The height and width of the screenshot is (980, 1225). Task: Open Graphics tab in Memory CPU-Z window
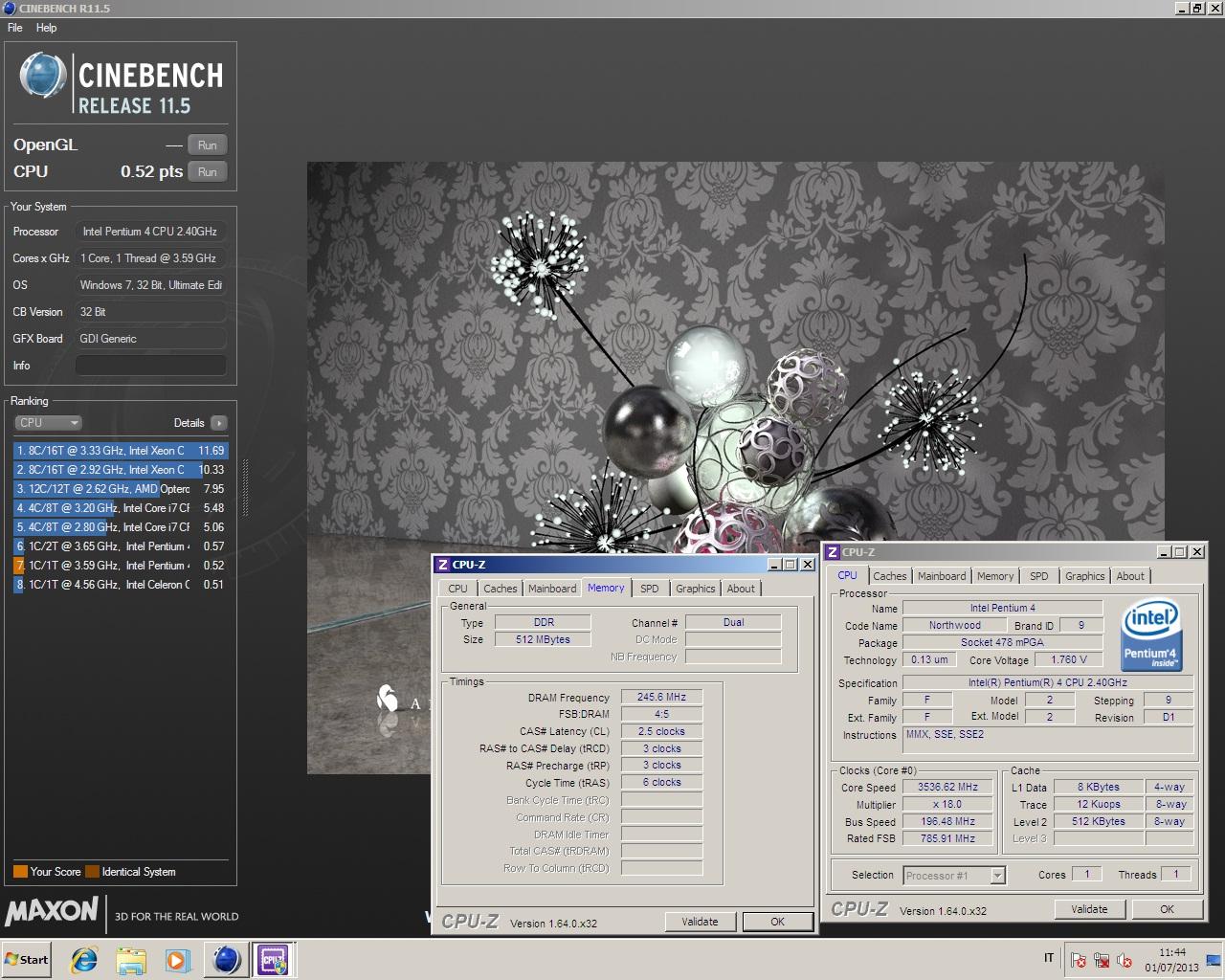[695, 589]
